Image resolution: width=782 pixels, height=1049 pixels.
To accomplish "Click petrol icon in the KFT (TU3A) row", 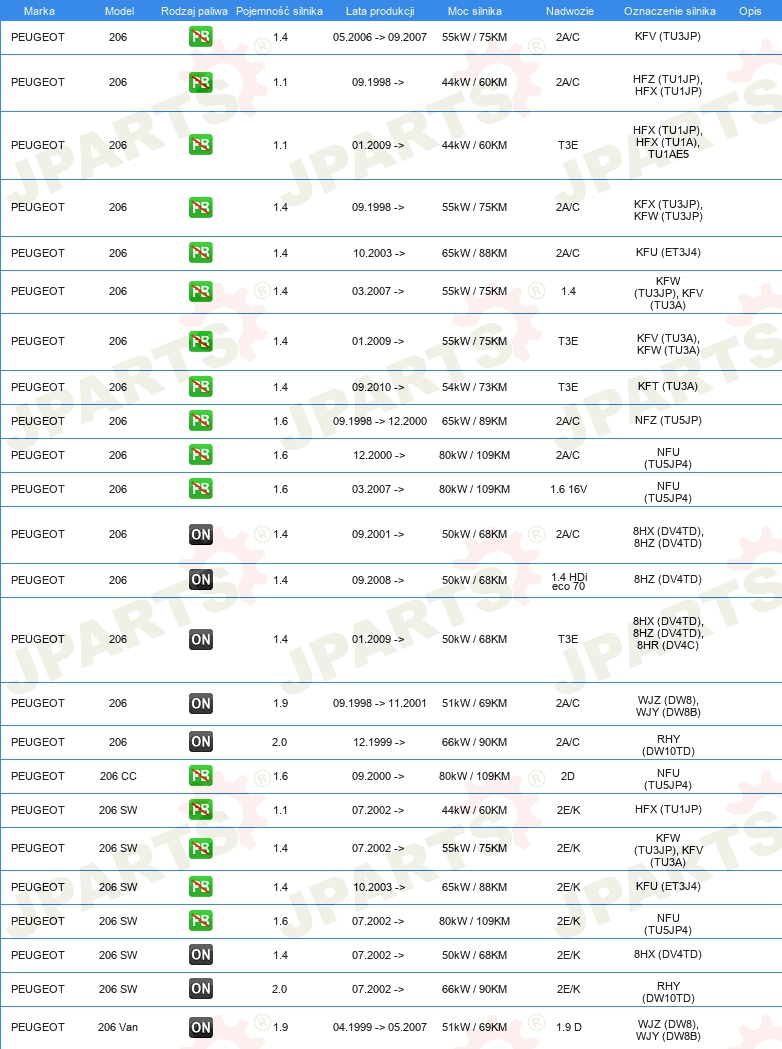I will [201, 387].
